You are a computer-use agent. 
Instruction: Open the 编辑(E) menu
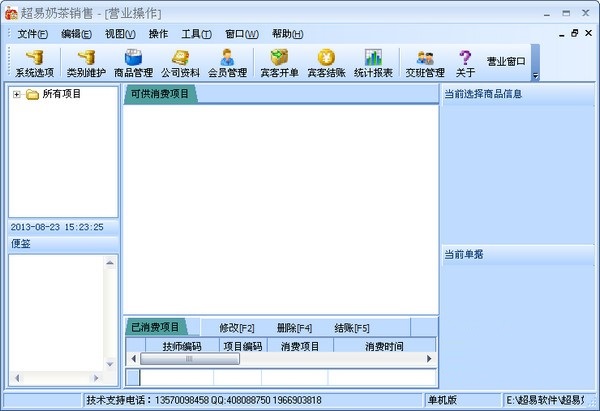click(x=76, y=34)
